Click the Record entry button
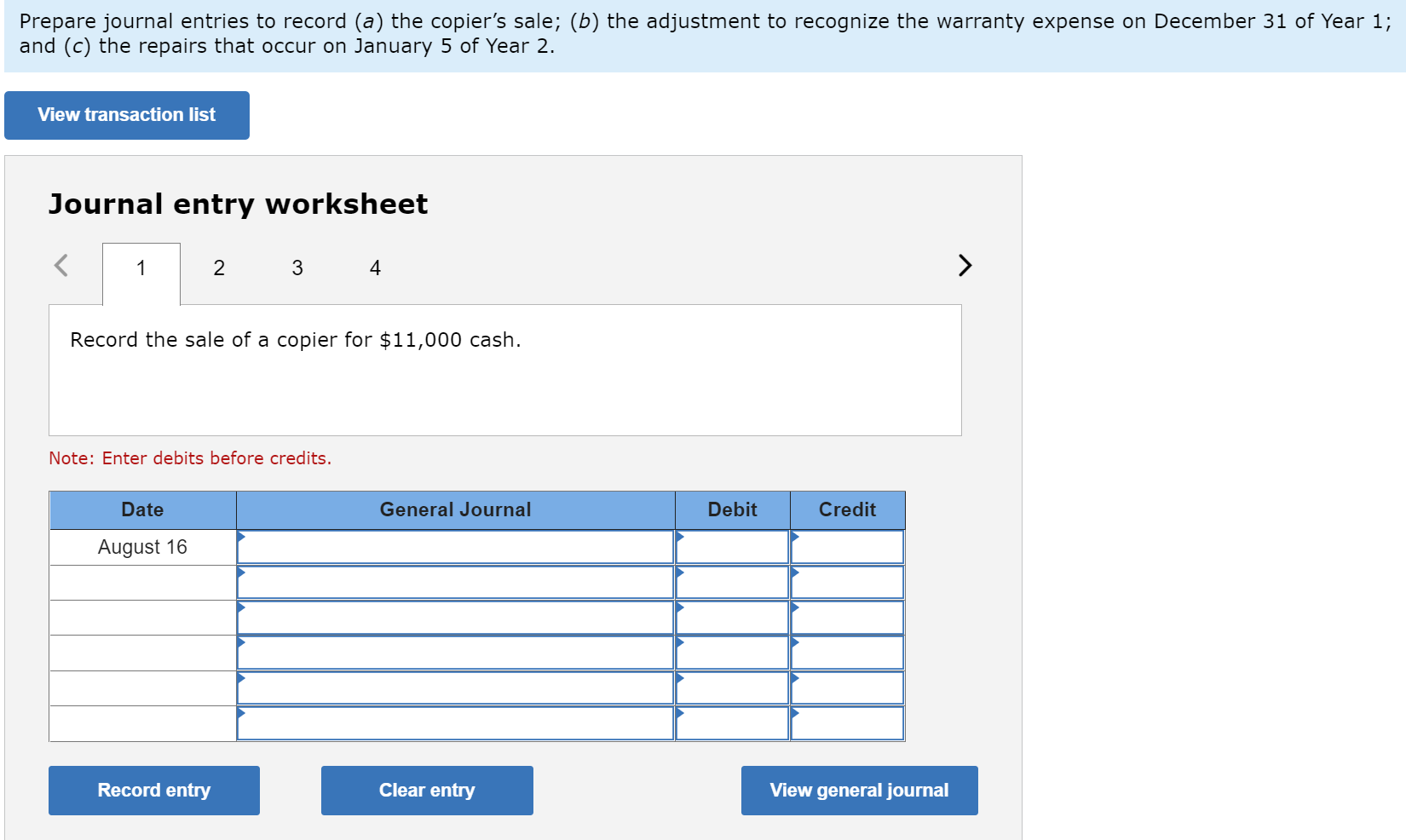The height and width of the screenshot is (840, 1406). (x=154, y=791)
